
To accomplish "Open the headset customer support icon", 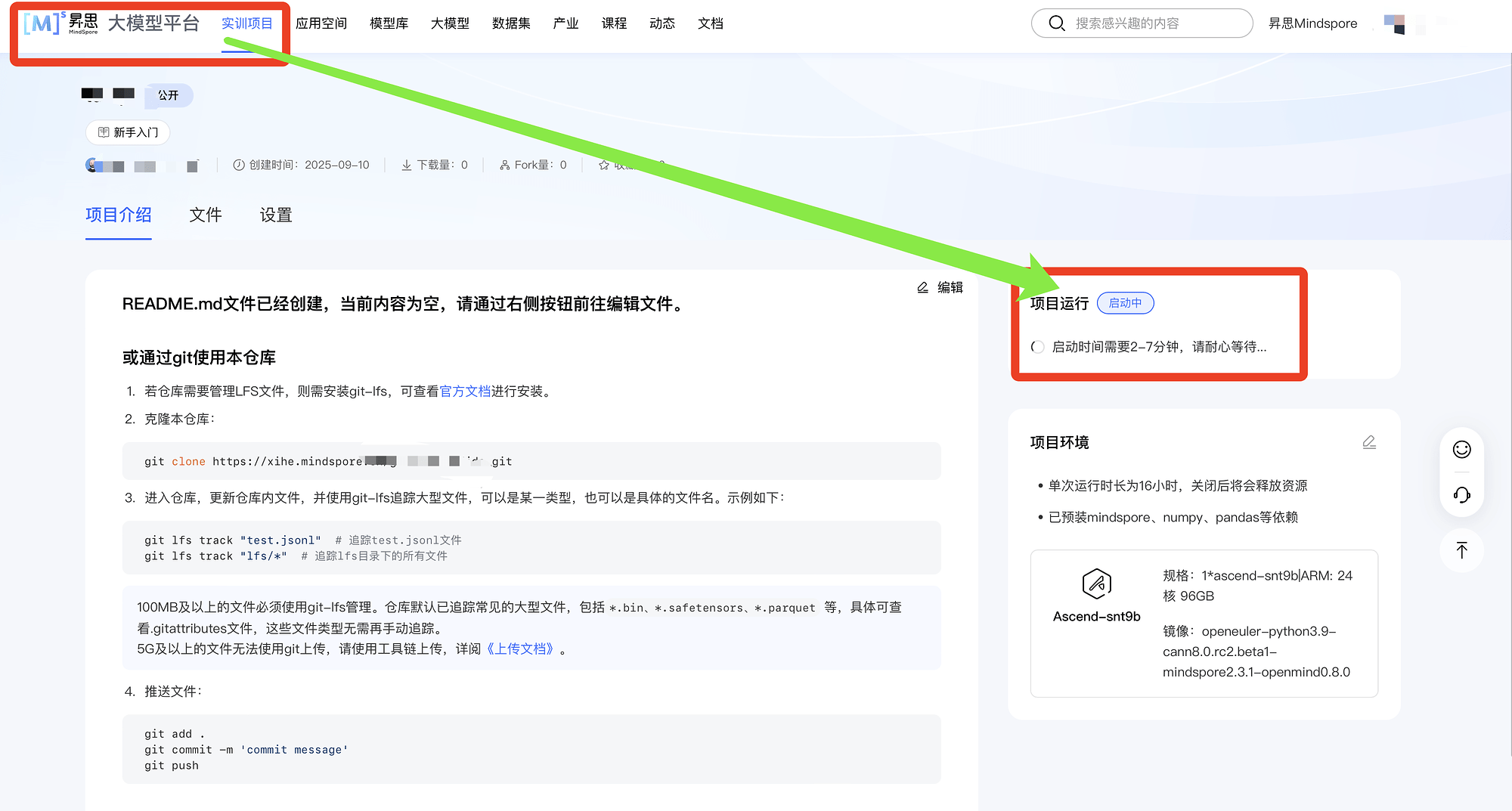I will coord(1462,494).
